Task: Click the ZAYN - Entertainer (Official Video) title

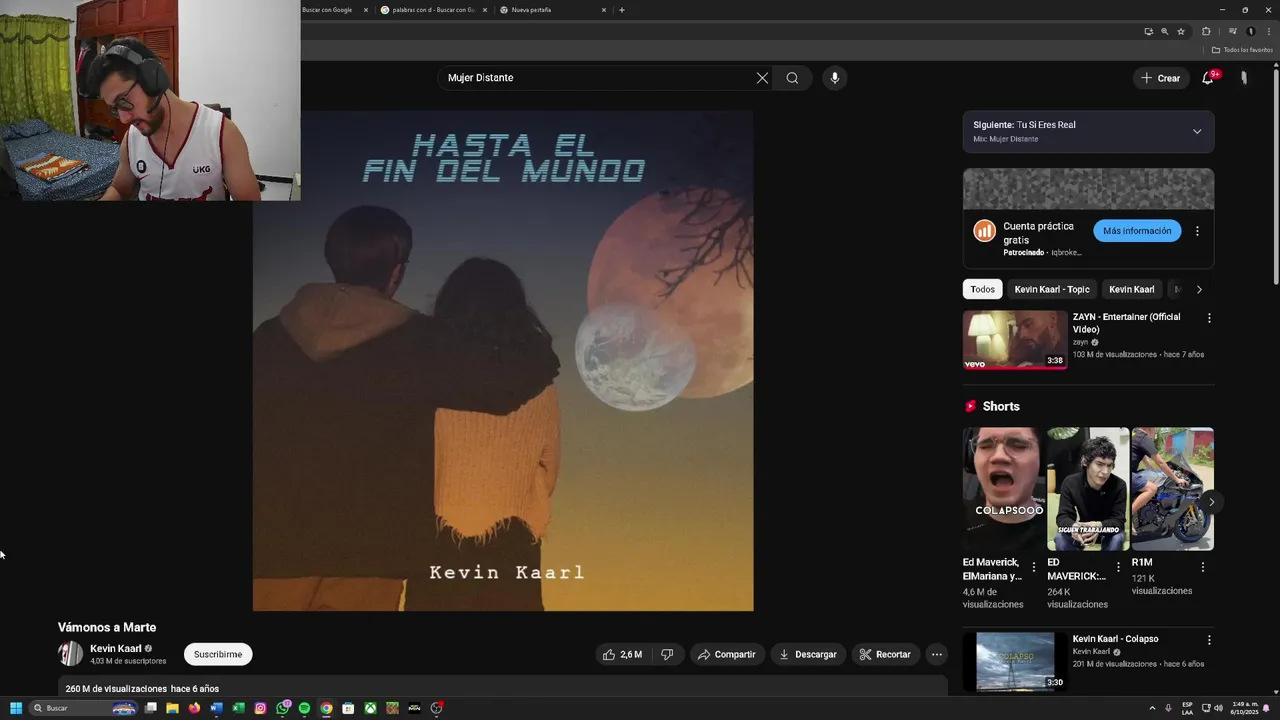Action: (1126, 323)
